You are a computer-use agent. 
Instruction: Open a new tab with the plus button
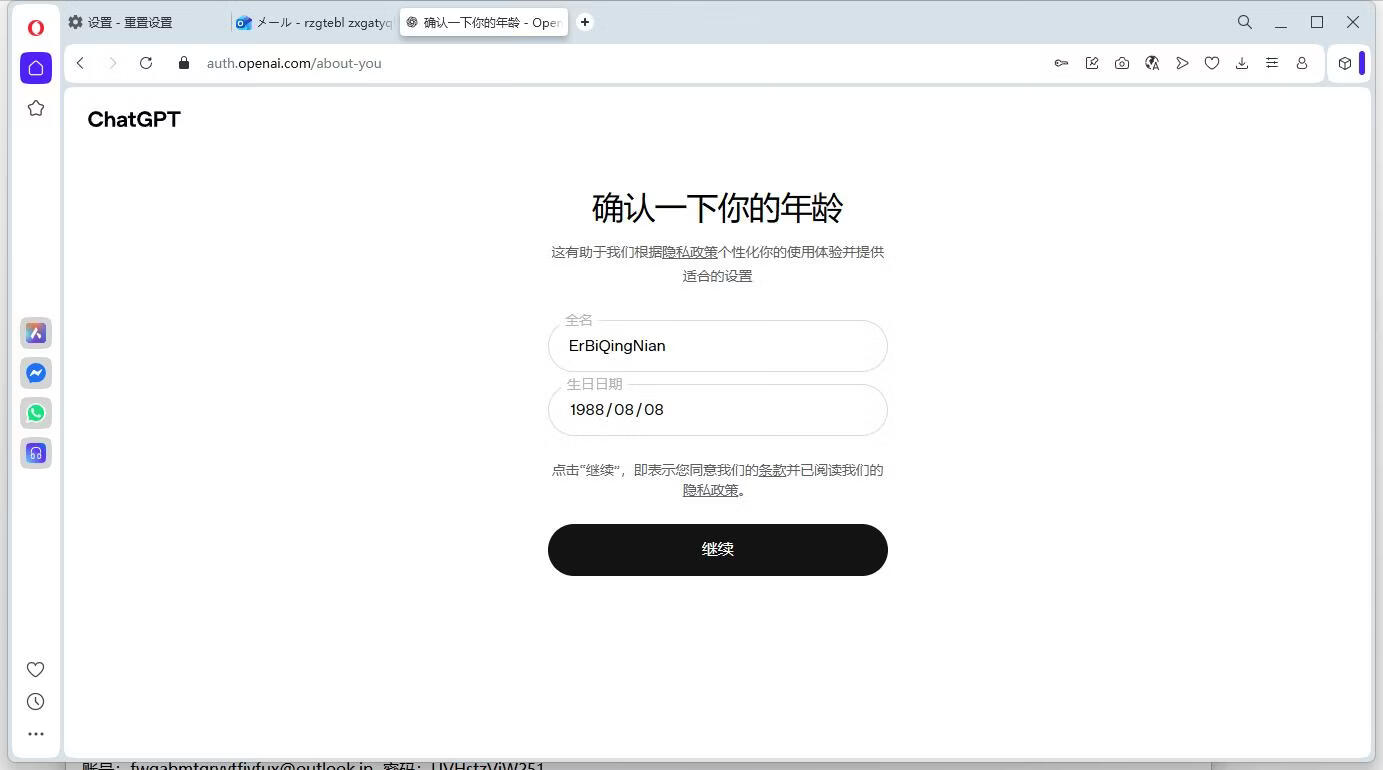coord(585,22)
